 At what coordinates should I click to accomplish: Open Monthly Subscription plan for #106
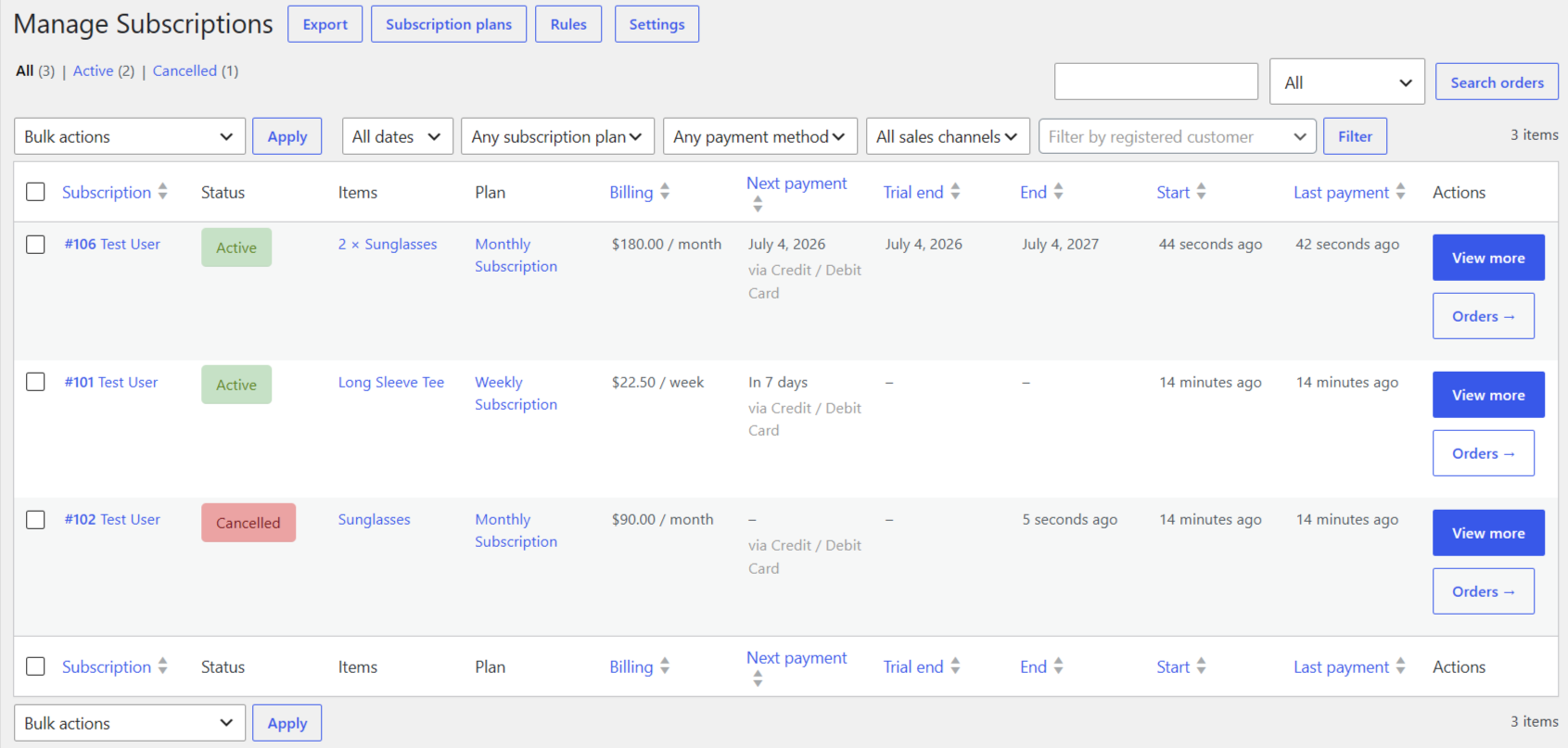tap(516, 255)
